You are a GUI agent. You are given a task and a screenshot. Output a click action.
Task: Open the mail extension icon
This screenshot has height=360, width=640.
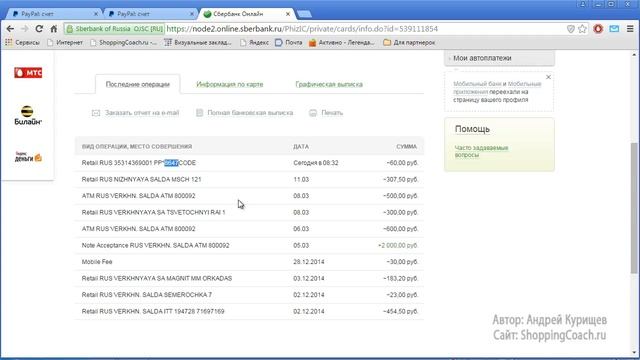click(x=614, y=29)
